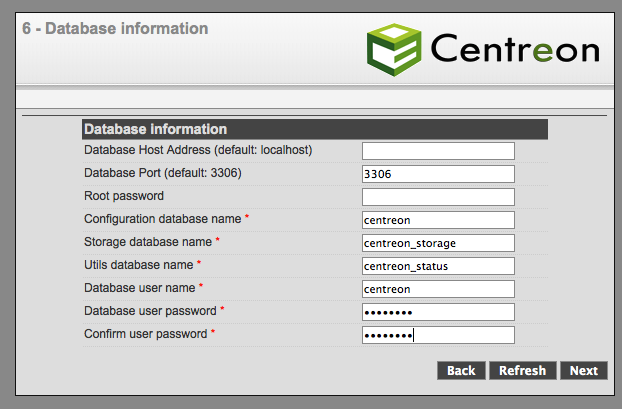Click the Storage database name field
The height and width of the screenshot is (409, 622).
point(438,243)
